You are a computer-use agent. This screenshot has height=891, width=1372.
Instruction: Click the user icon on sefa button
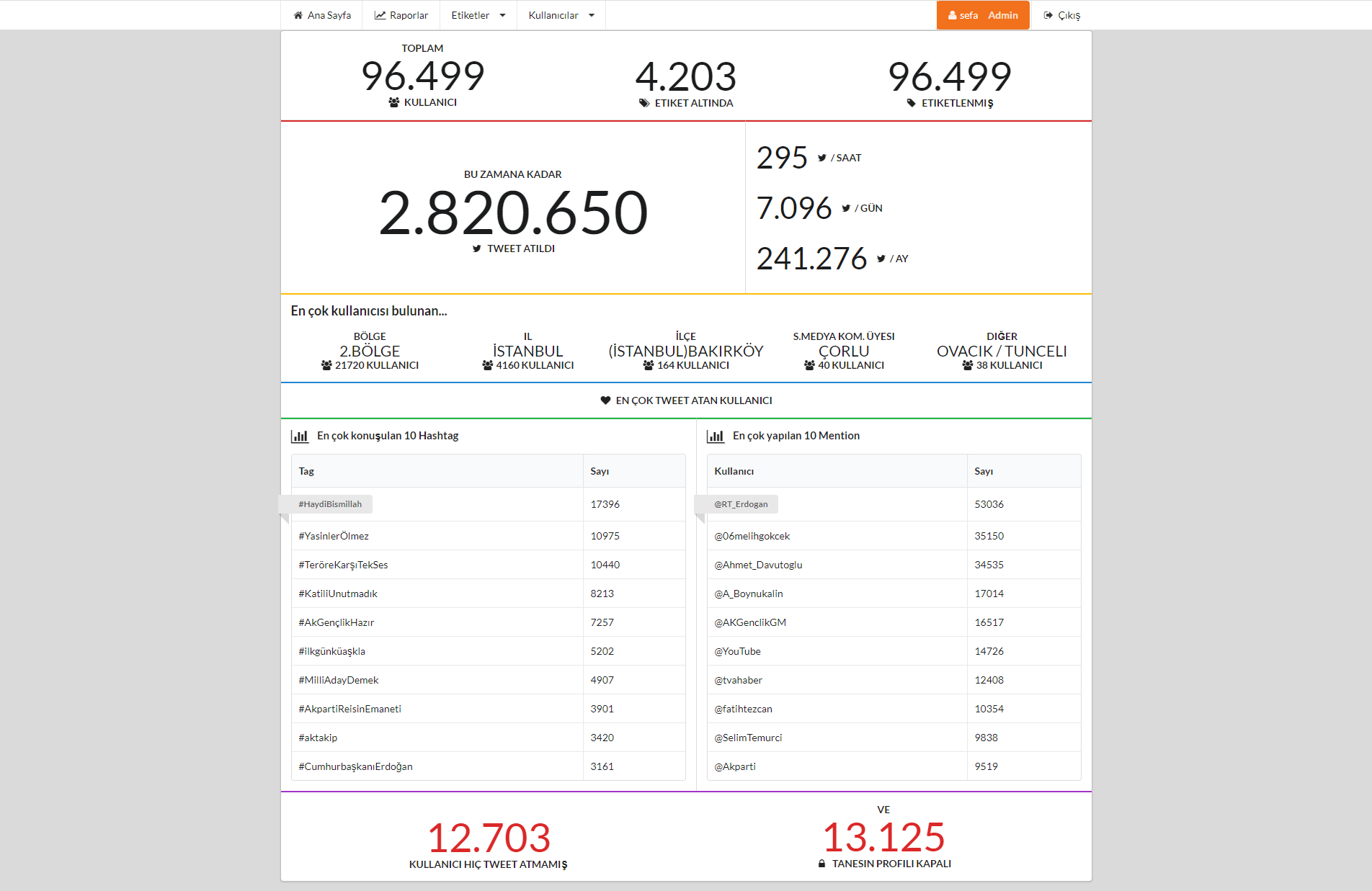click(953, 15)
